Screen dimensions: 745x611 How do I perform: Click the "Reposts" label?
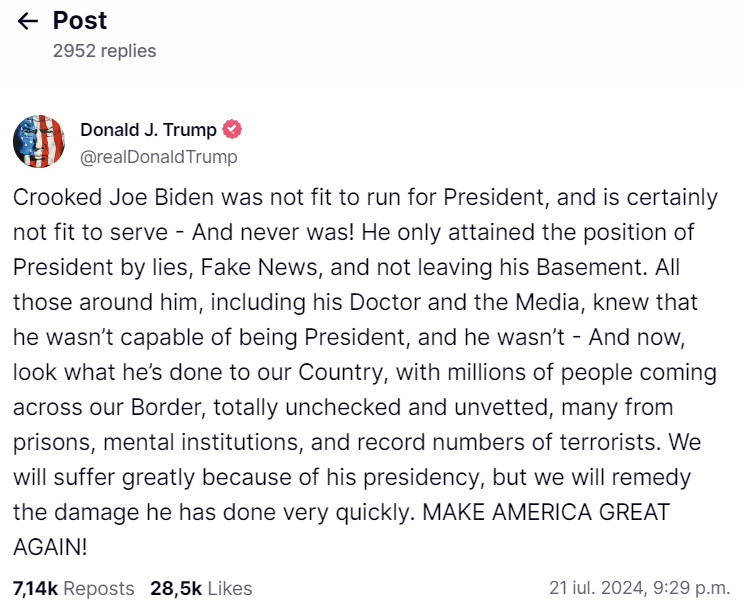tap(99, 588)
